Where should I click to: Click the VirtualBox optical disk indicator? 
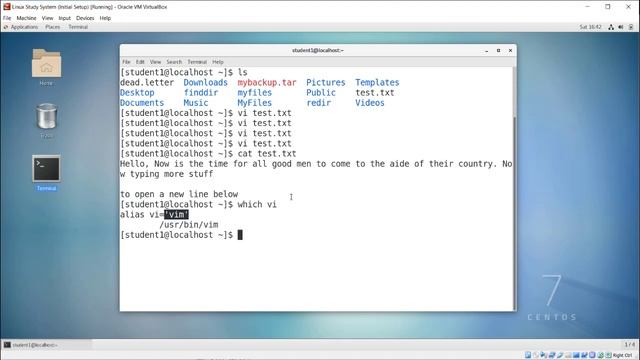536,355
